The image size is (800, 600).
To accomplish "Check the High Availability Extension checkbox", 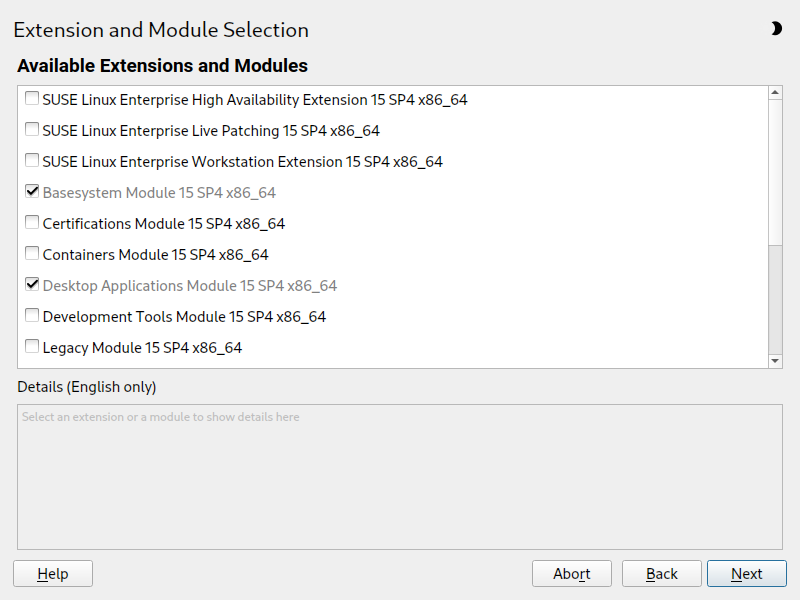I will 32,99.
